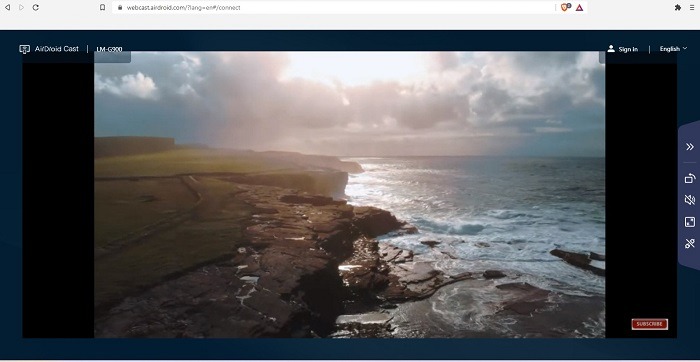
Task: Click the AirDroid Cast title text
Action: [x=57, y=49]
